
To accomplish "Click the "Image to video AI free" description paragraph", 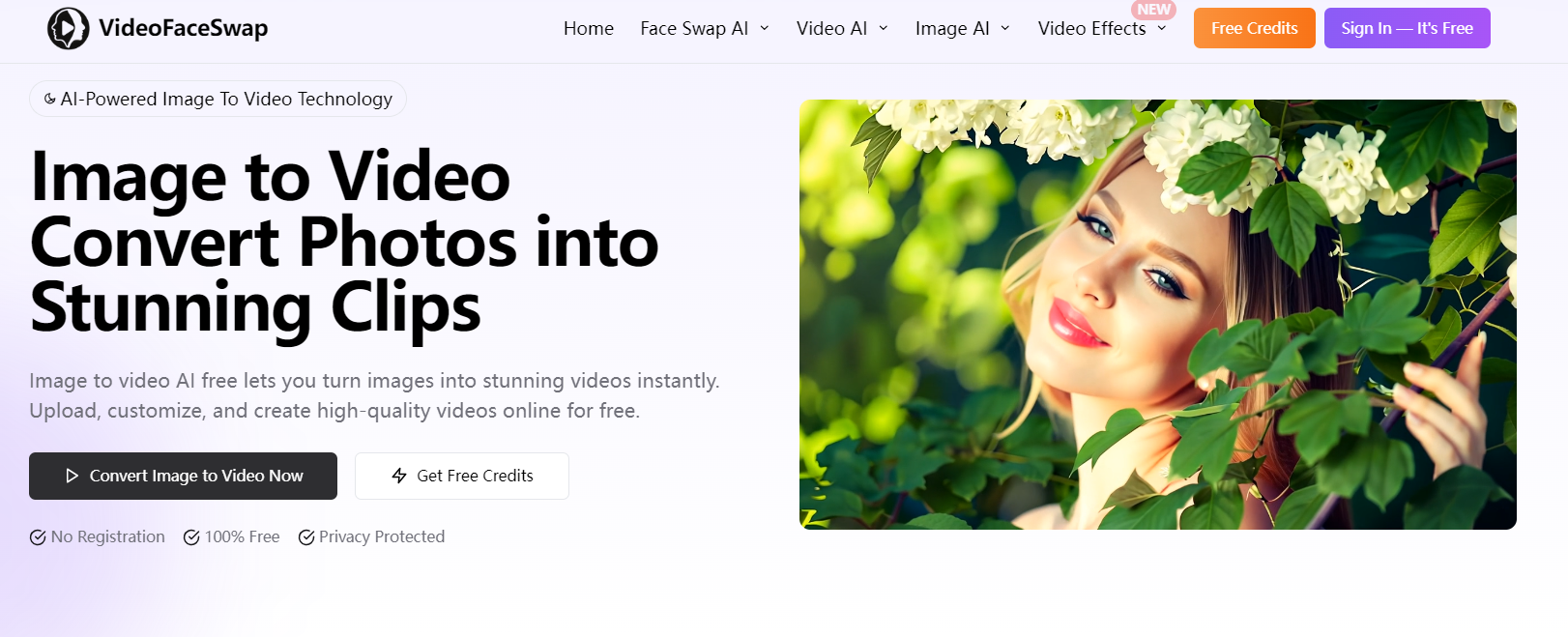I will tap(374, 395).
